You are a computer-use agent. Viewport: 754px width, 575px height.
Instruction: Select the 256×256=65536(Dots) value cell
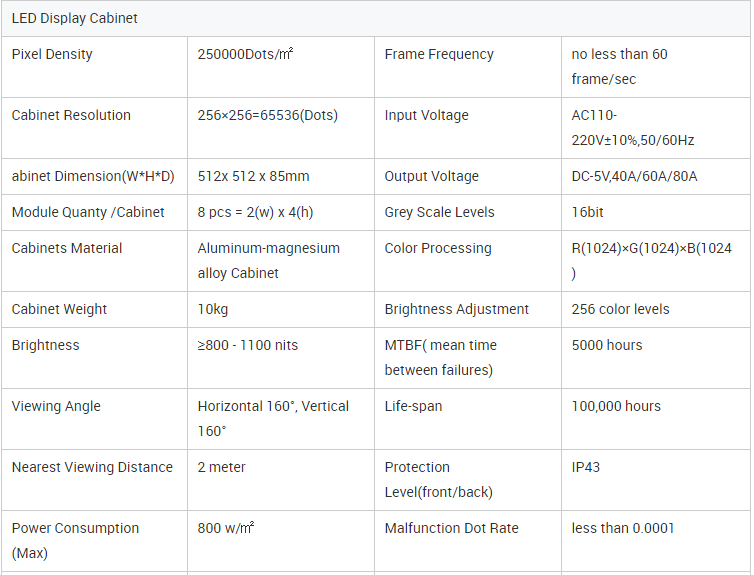[x=268, y=115]
